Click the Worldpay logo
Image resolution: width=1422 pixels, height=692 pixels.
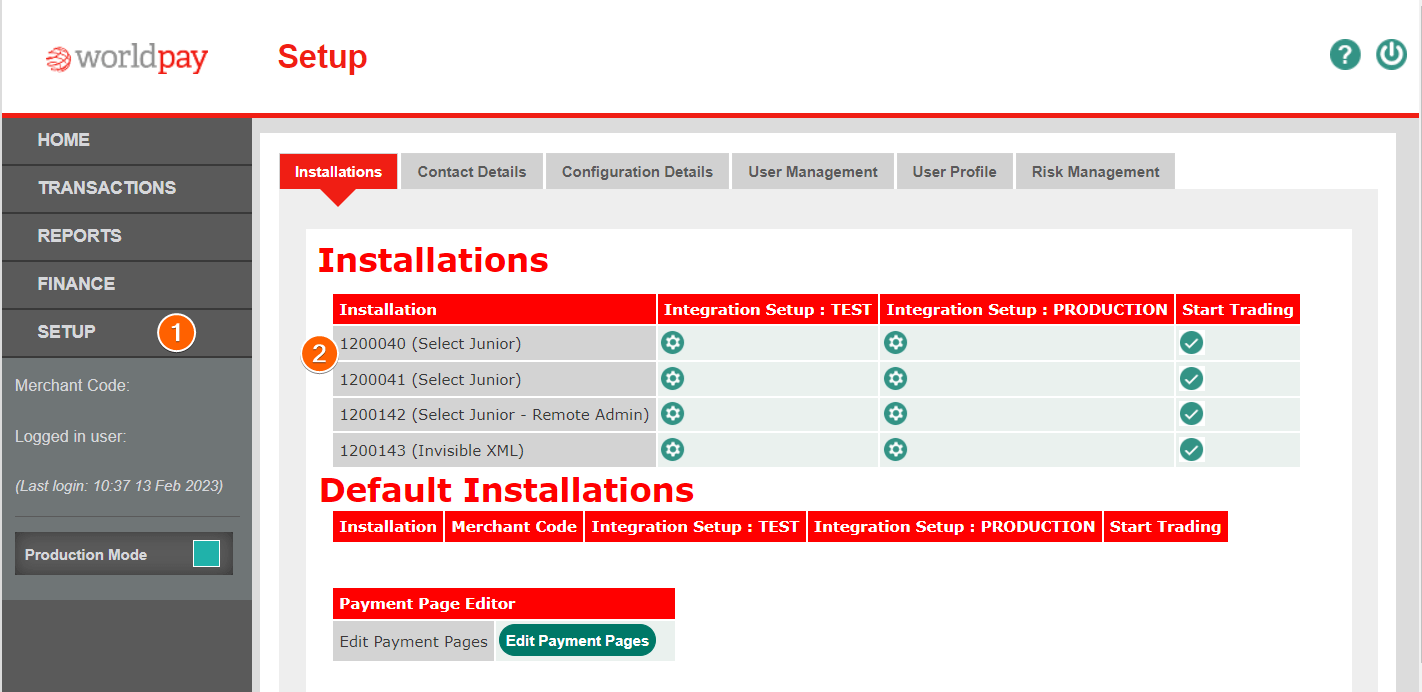(x=127, y=59)
